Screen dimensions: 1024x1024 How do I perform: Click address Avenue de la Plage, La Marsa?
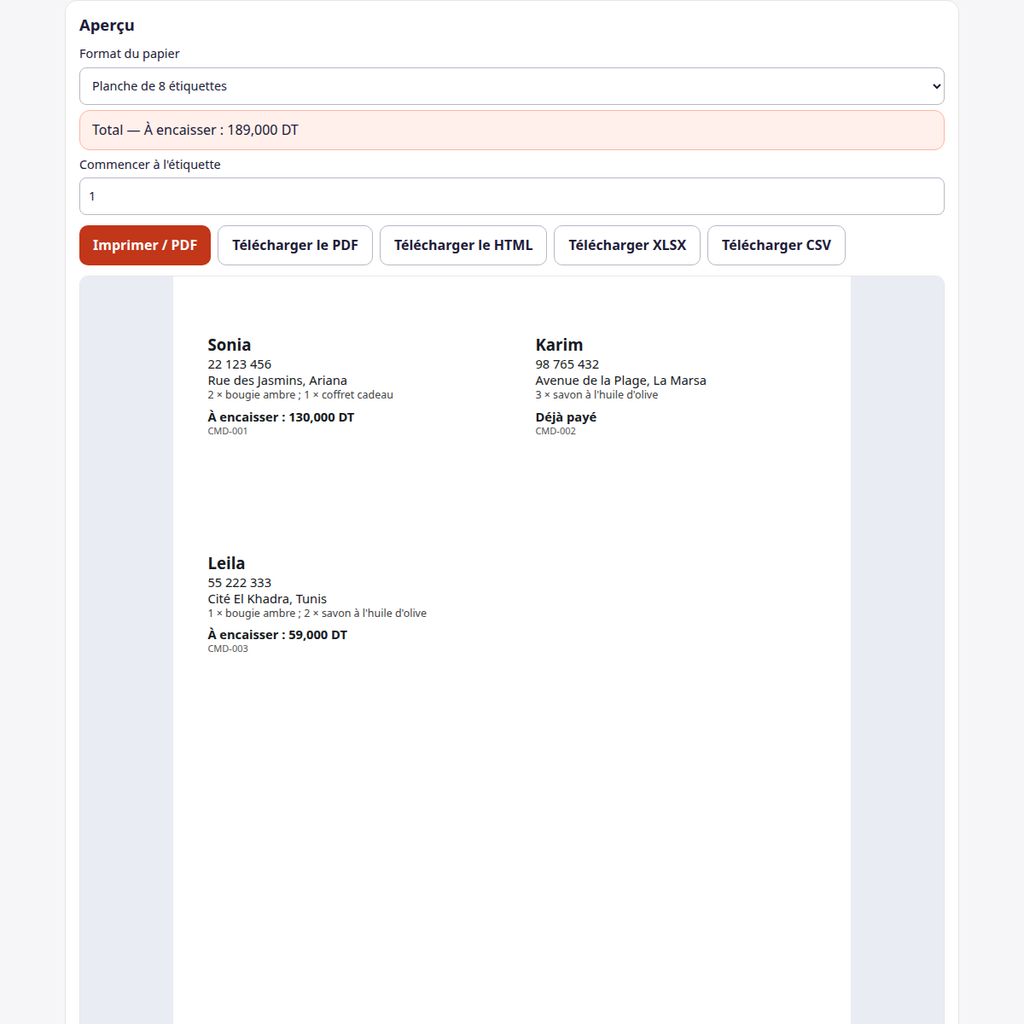620,381
